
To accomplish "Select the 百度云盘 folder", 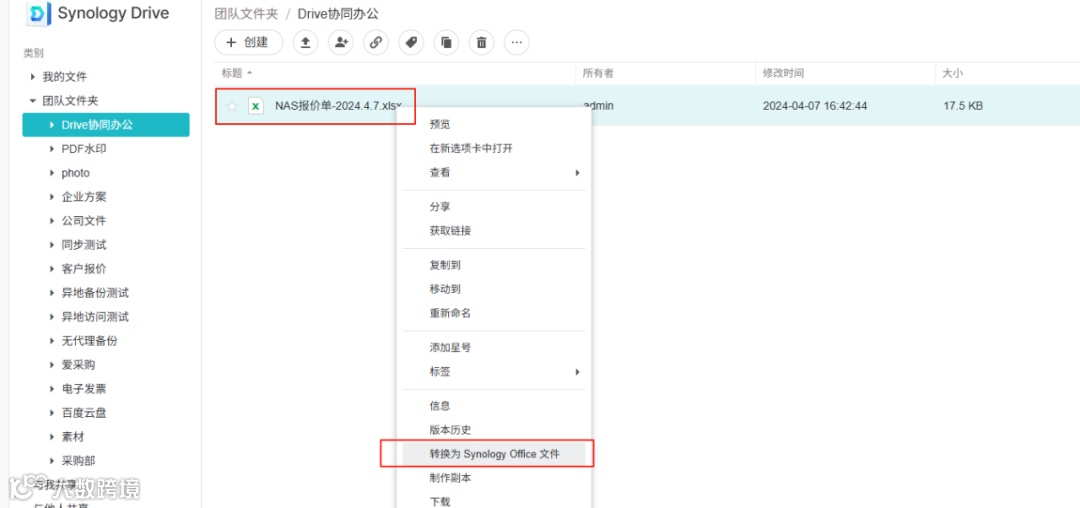I will coord(84,413).
